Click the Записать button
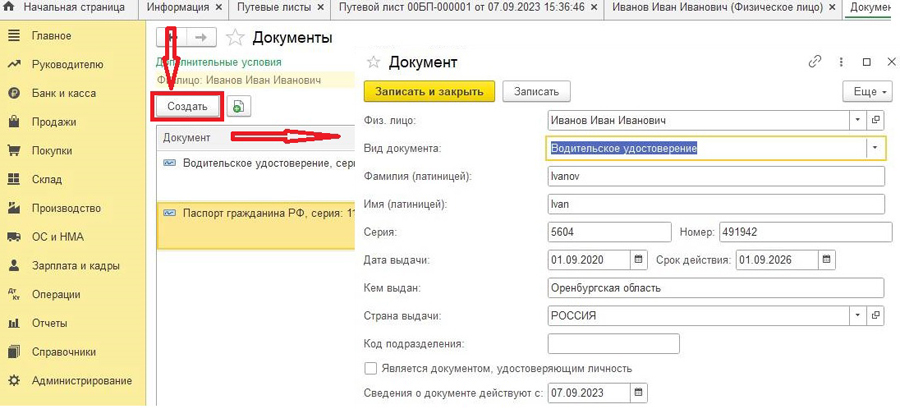Viewport: 900px width, 409px height. pyautogui.click(x=536, y=92)
